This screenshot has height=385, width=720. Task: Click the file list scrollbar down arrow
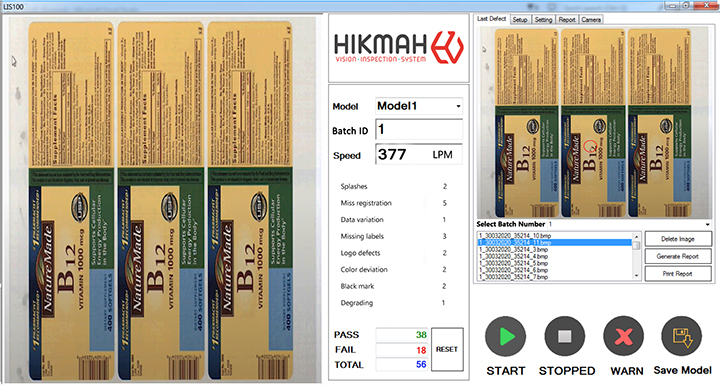click(x=636, y=276)
